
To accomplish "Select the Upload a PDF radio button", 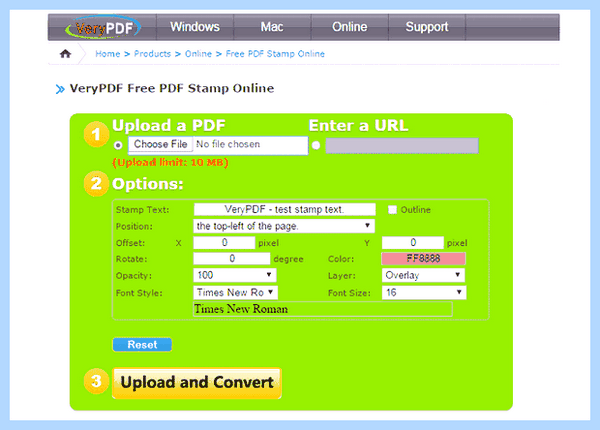I will [118, 145].
